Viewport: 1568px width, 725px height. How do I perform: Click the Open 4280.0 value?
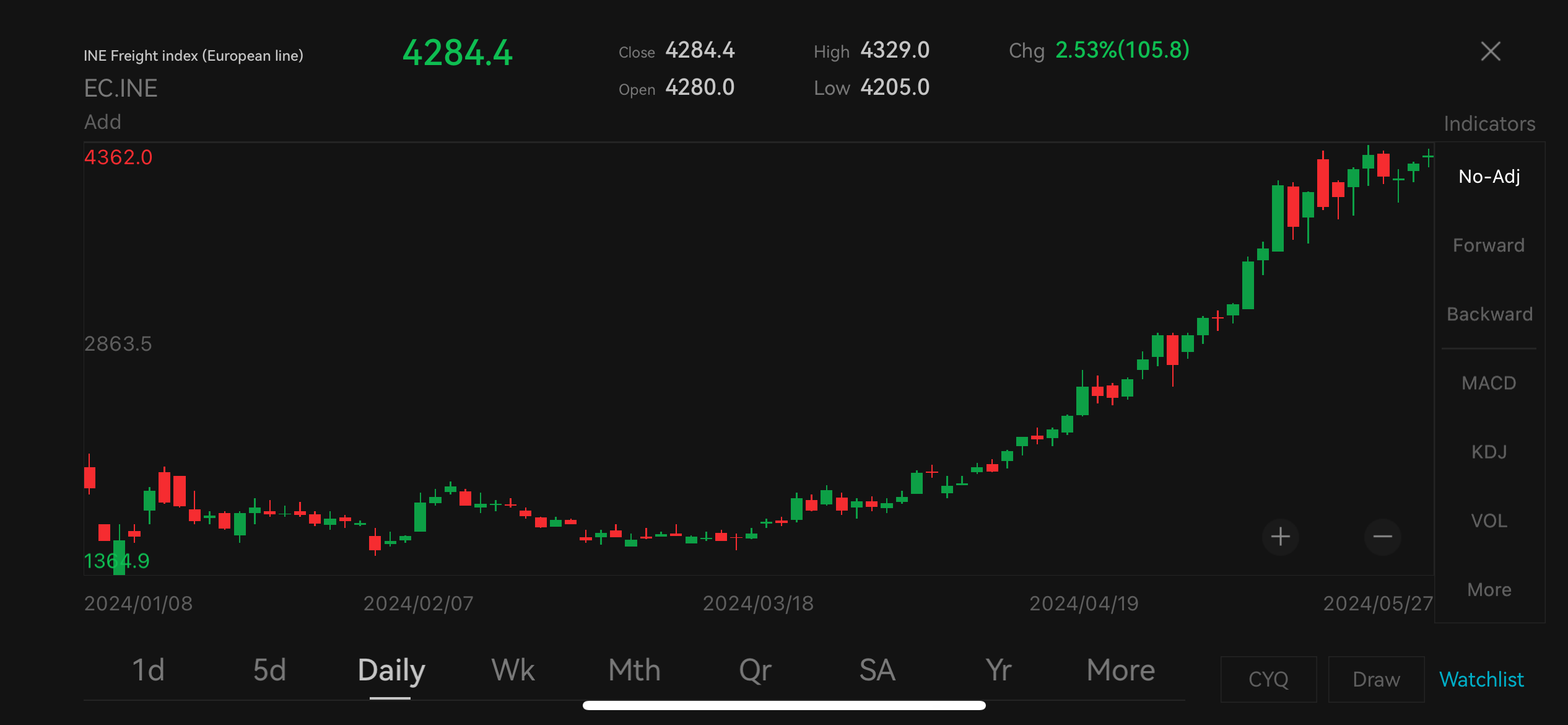point(700,87)
